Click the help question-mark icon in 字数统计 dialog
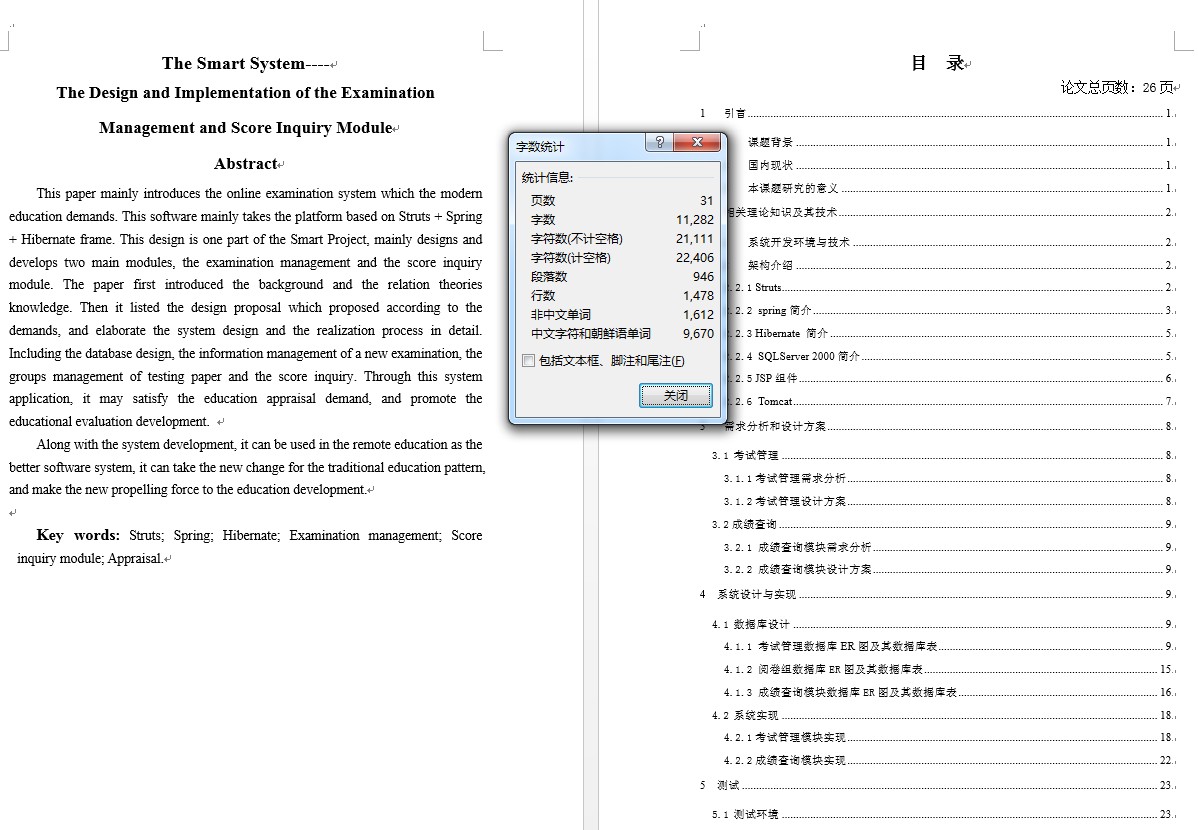Viewport: 1198px width, 830px height. tap(660, 142)
